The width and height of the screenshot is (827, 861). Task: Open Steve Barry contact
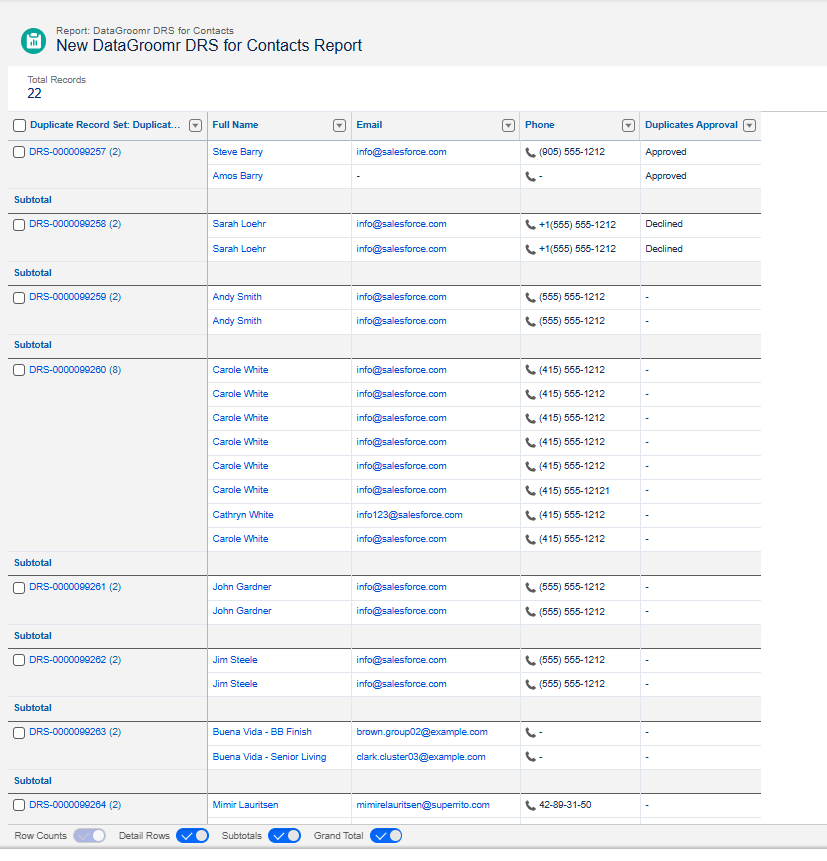click(238, 152)
